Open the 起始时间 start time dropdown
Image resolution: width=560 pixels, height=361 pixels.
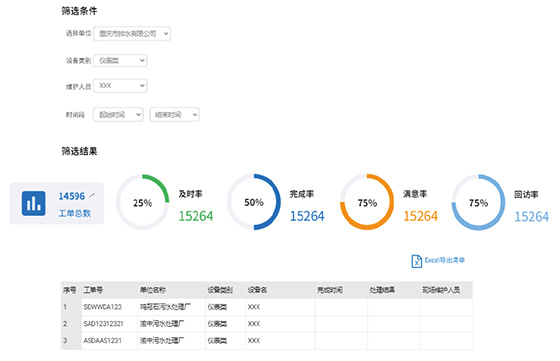(118, 115)
